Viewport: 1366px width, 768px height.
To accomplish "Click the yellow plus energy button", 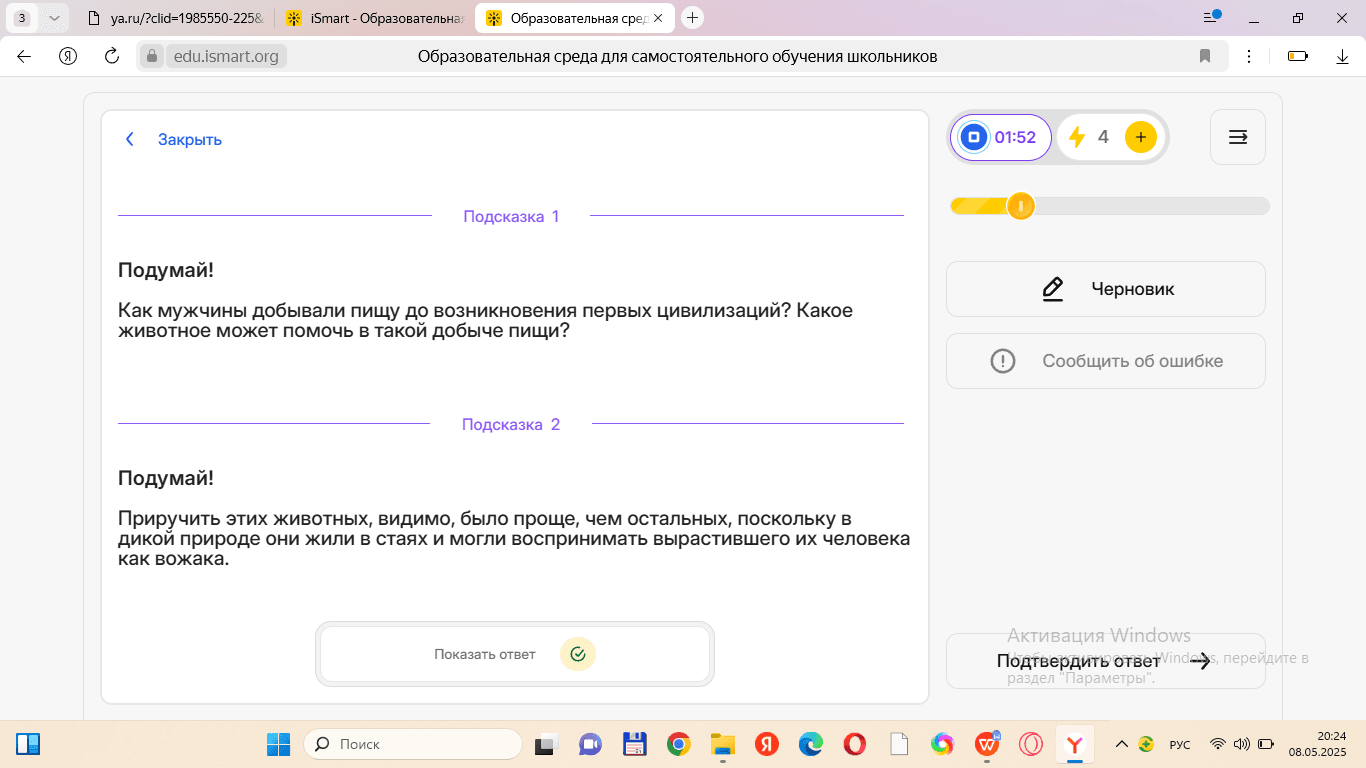I will coord(1140,138).
